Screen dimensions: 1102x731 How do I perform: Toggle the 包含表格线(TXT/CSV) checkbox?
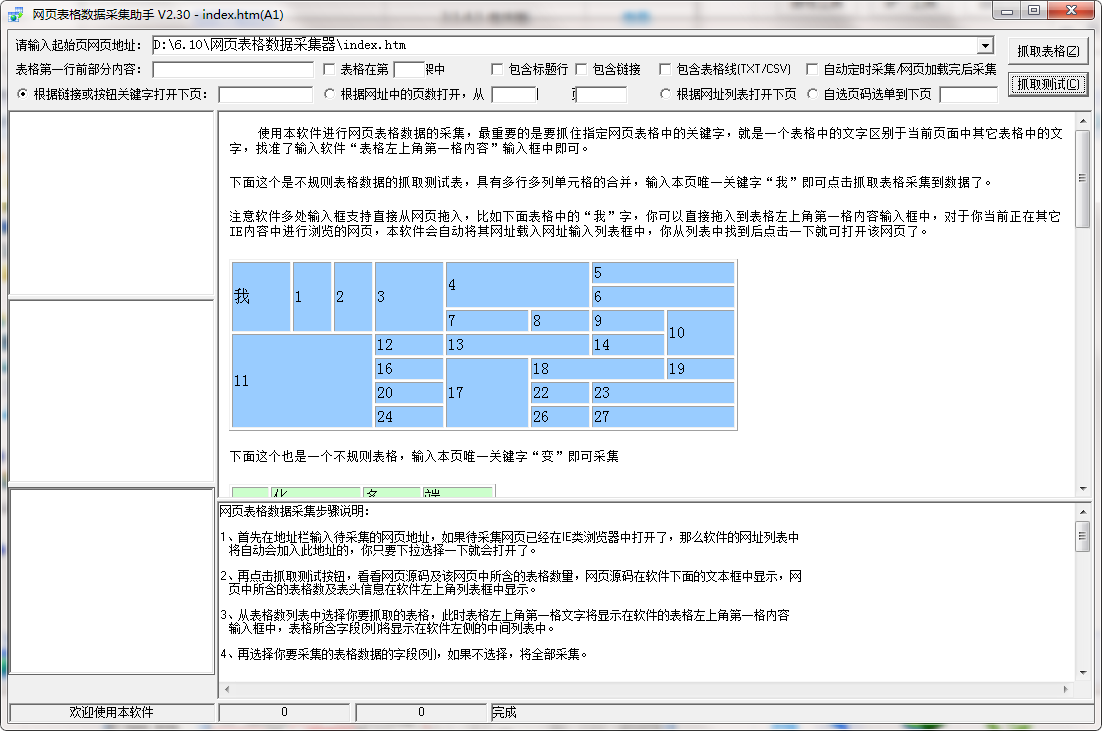coord(665,70)
